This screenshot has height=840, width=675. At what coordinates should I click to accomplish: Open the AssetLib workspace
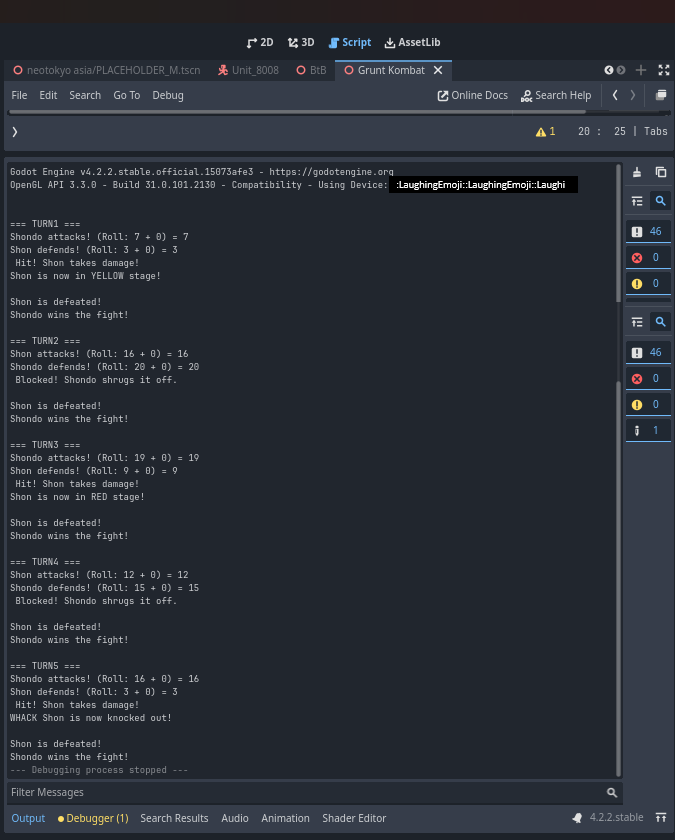tap(412, 42)
